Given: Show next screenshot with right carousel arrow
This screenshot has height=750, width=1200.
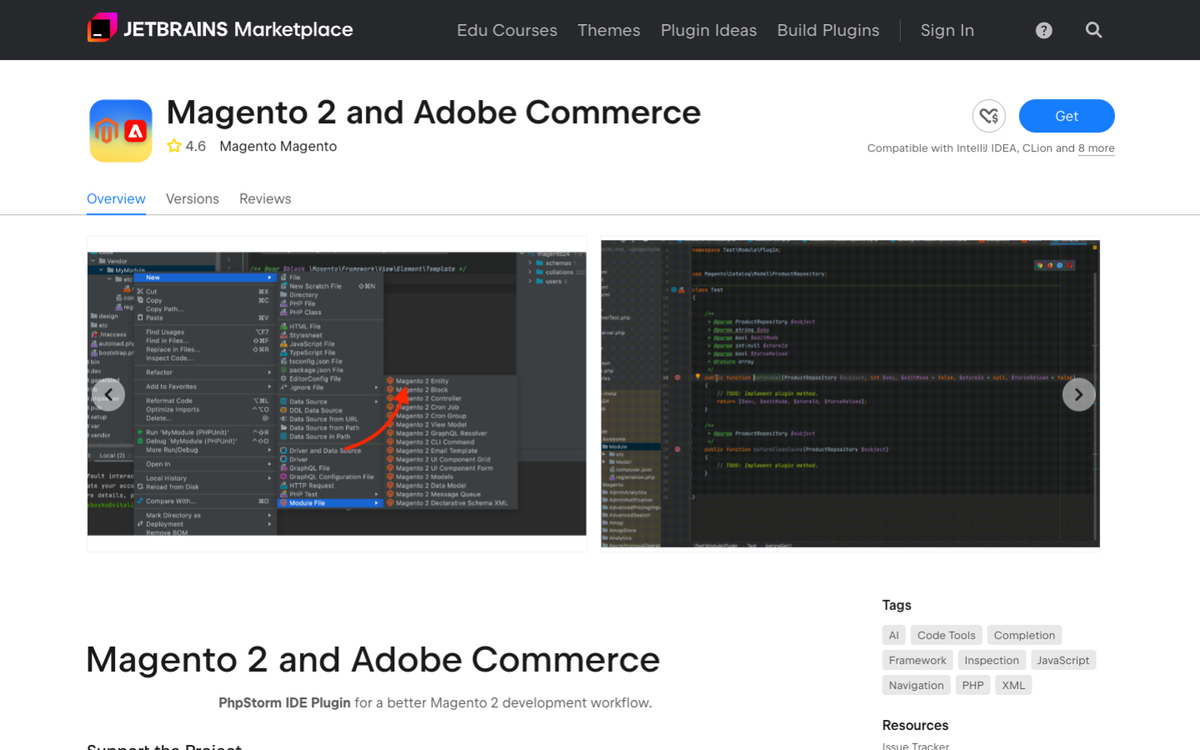Looking at the screenshot, I should click(x=1079, y=394).
